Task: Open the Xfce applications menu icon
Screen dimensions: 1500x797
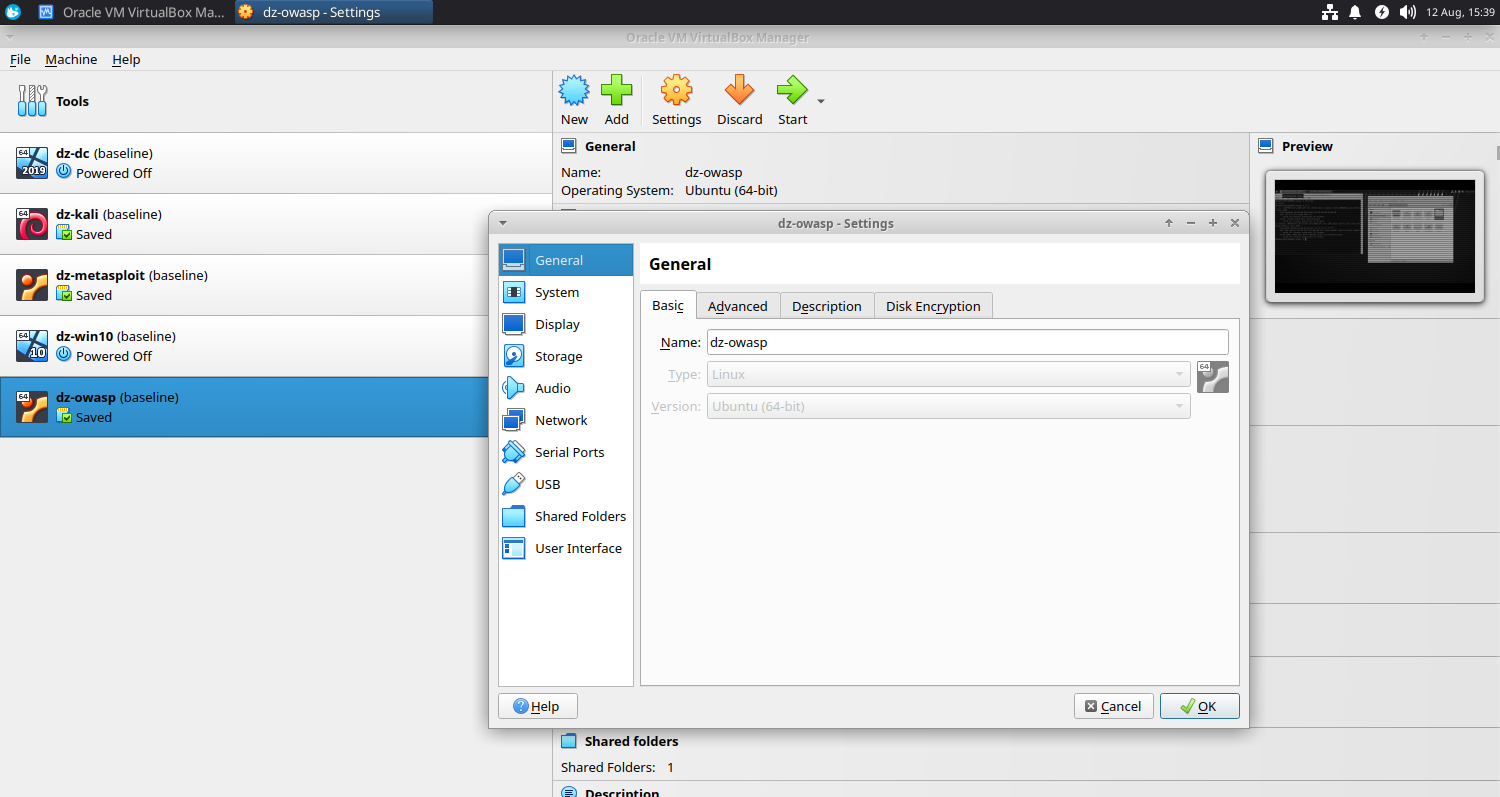Action: 13,12
